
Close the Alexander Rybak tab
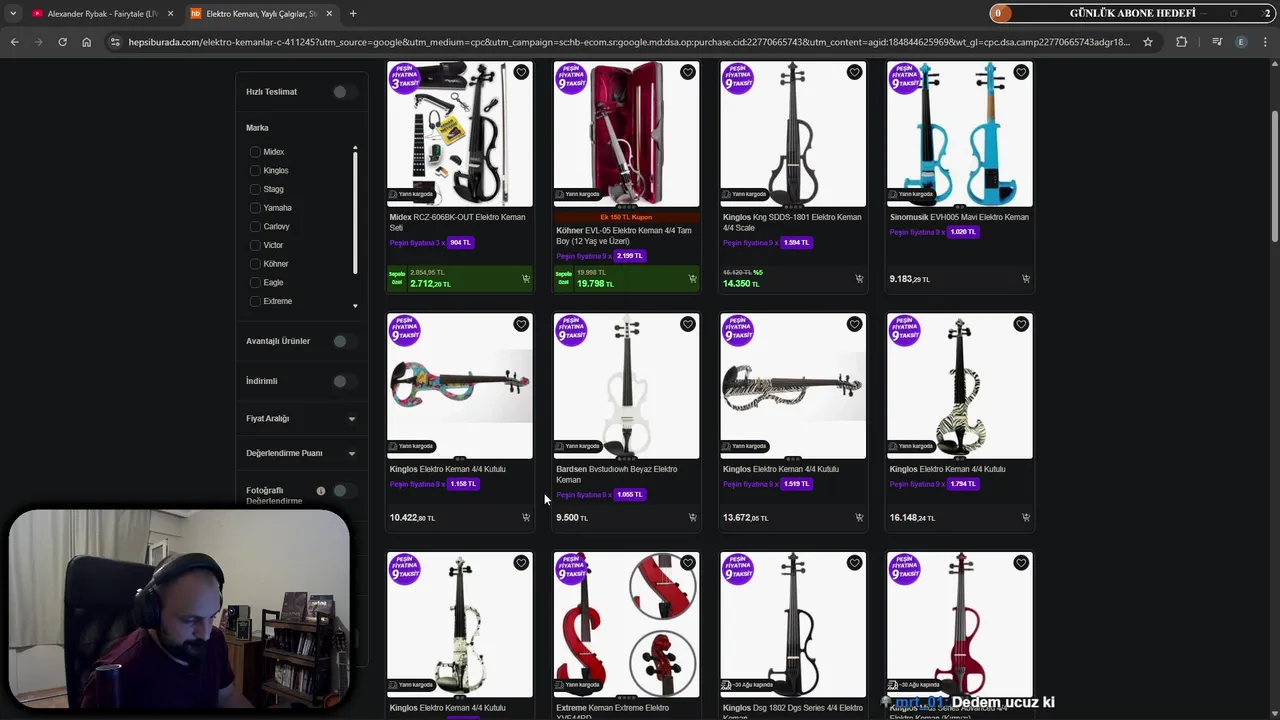(170, 13)
